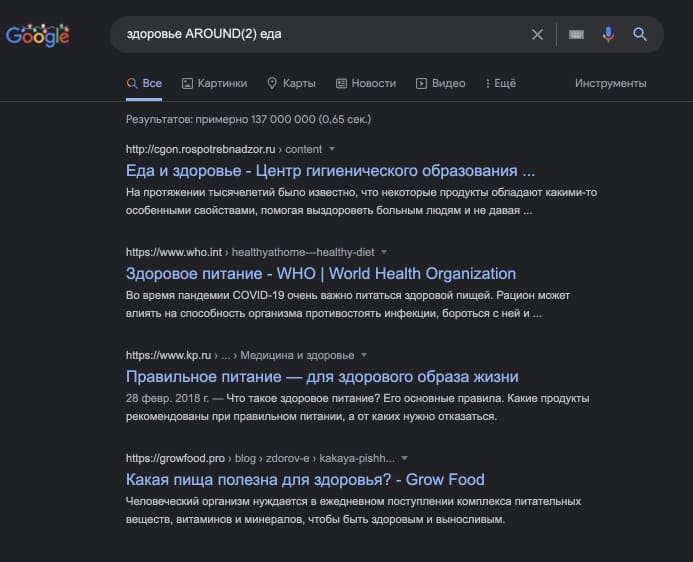Open Какая пища полезна Grow Food link
The width and height of the screenshot is (693, 562).
(305, 480)
